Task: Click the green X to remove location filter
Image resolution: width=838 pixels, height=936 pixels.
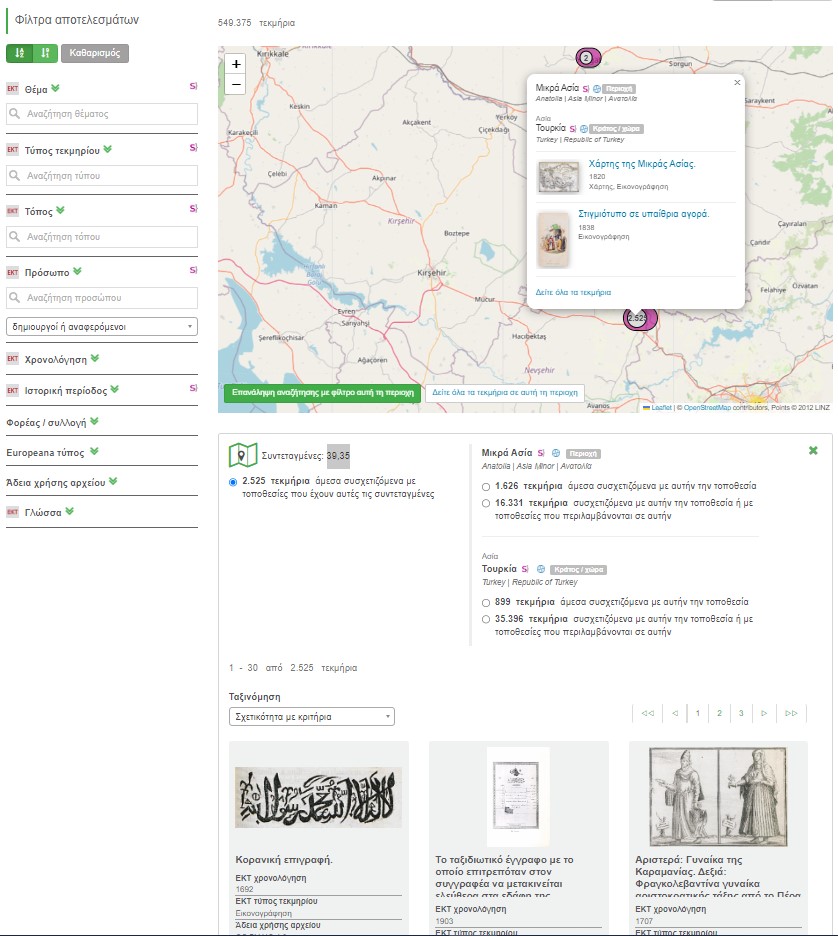Action: coord(812,451)
